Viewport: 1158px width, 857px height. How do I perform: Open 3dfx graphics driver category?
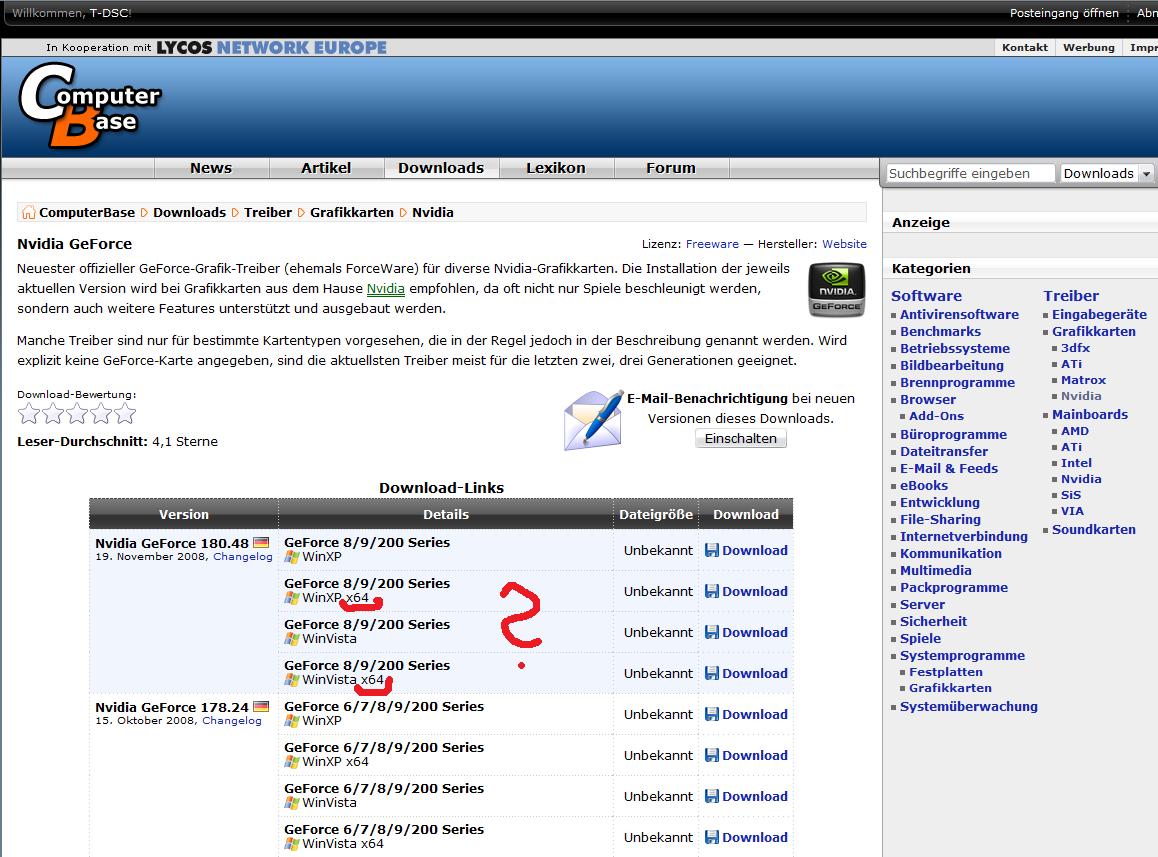click(1075, 348)
